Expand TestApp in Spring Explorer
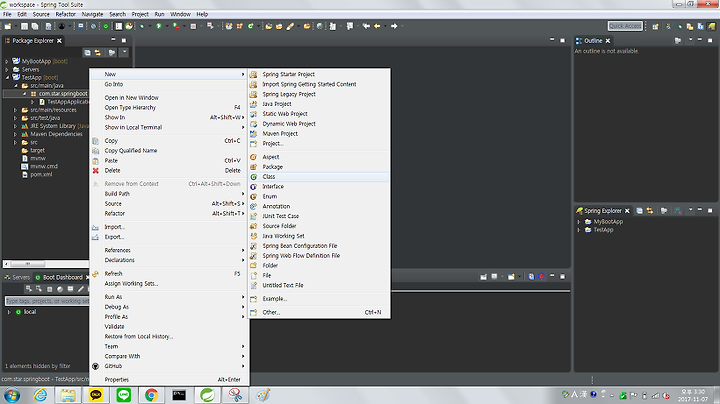This screenshot has height=404, width=720. pyautogui.click(x=579, y=230)
